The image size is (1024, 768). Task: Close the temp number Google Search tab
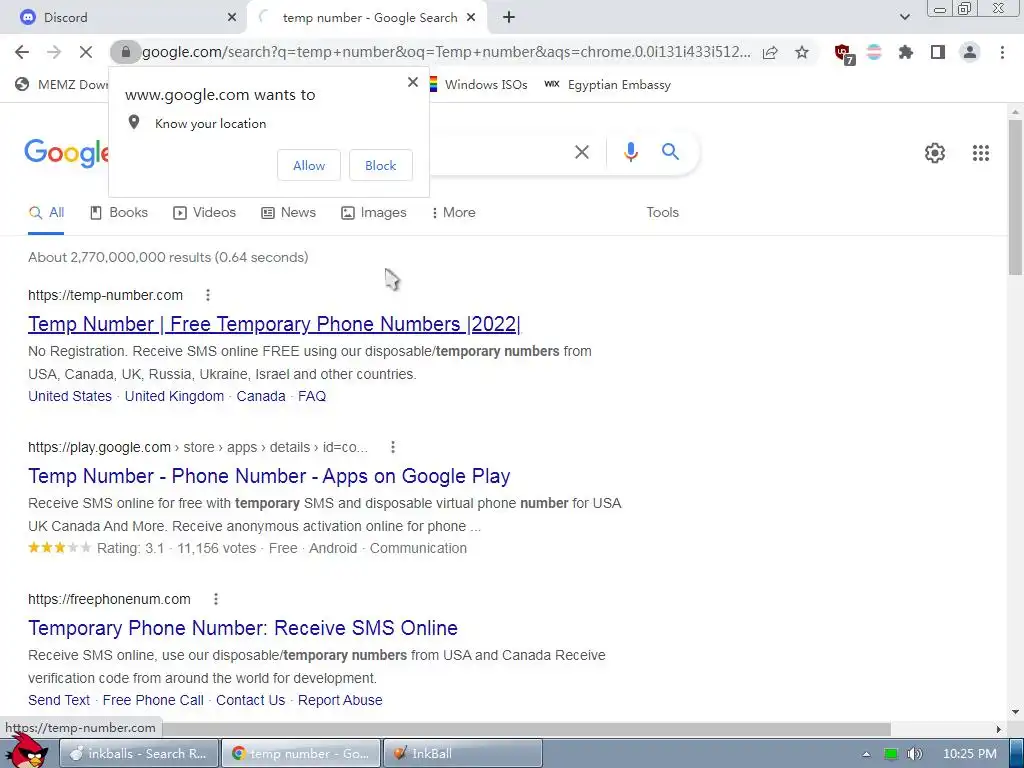(x=471, y=18)
